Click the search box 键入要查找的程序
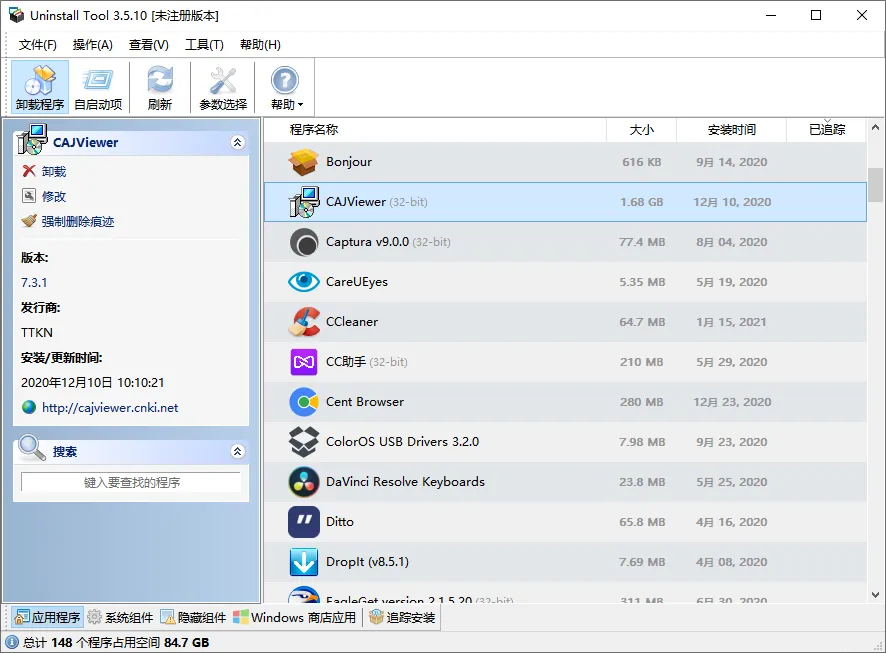This screenshot has width=886, height=653. click(131, 482)
